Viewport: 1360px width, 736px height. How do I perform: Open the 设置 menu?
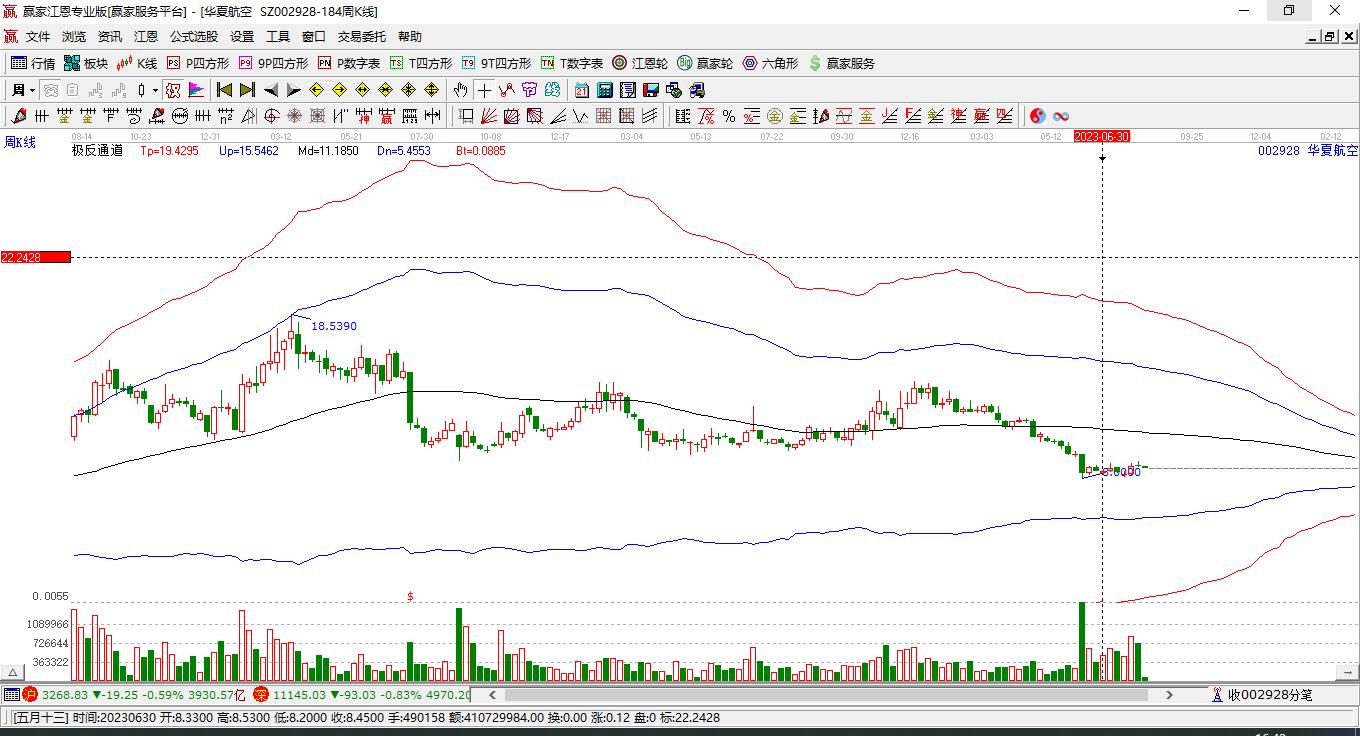point(242,37)
